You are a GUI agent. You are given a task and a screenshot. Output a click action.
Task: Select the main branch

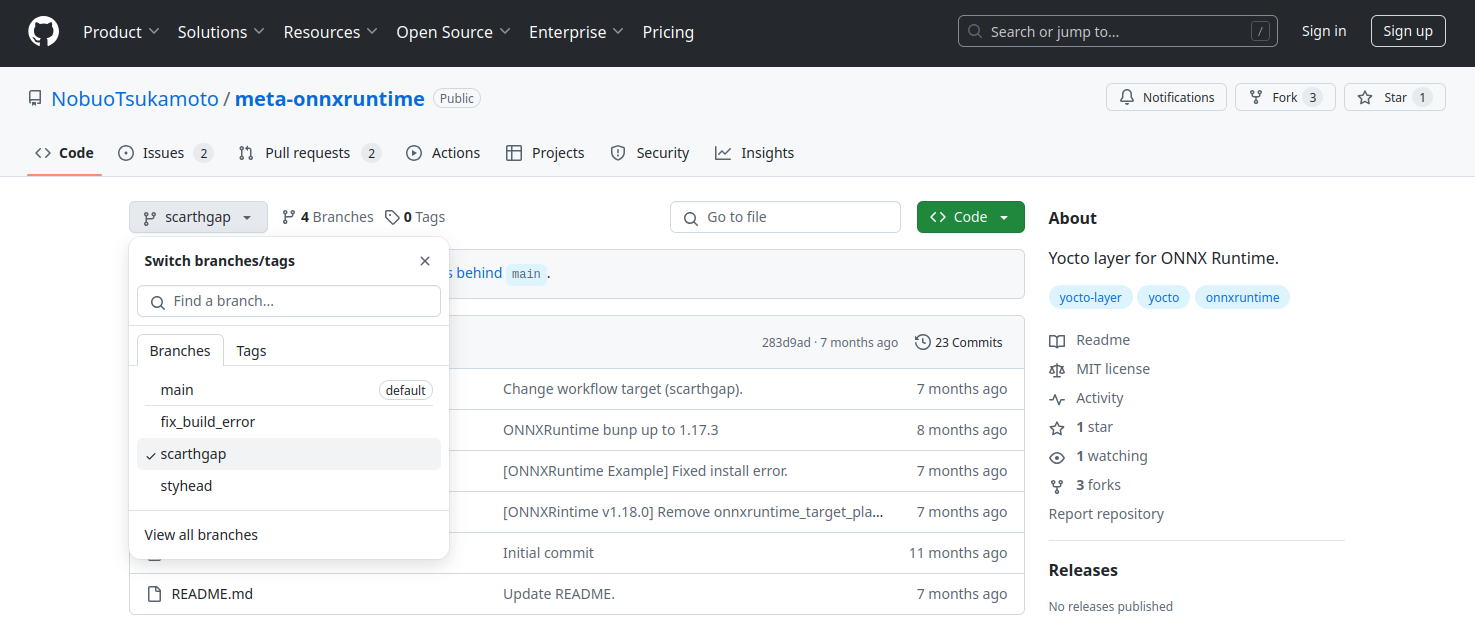tap(177, 390)
